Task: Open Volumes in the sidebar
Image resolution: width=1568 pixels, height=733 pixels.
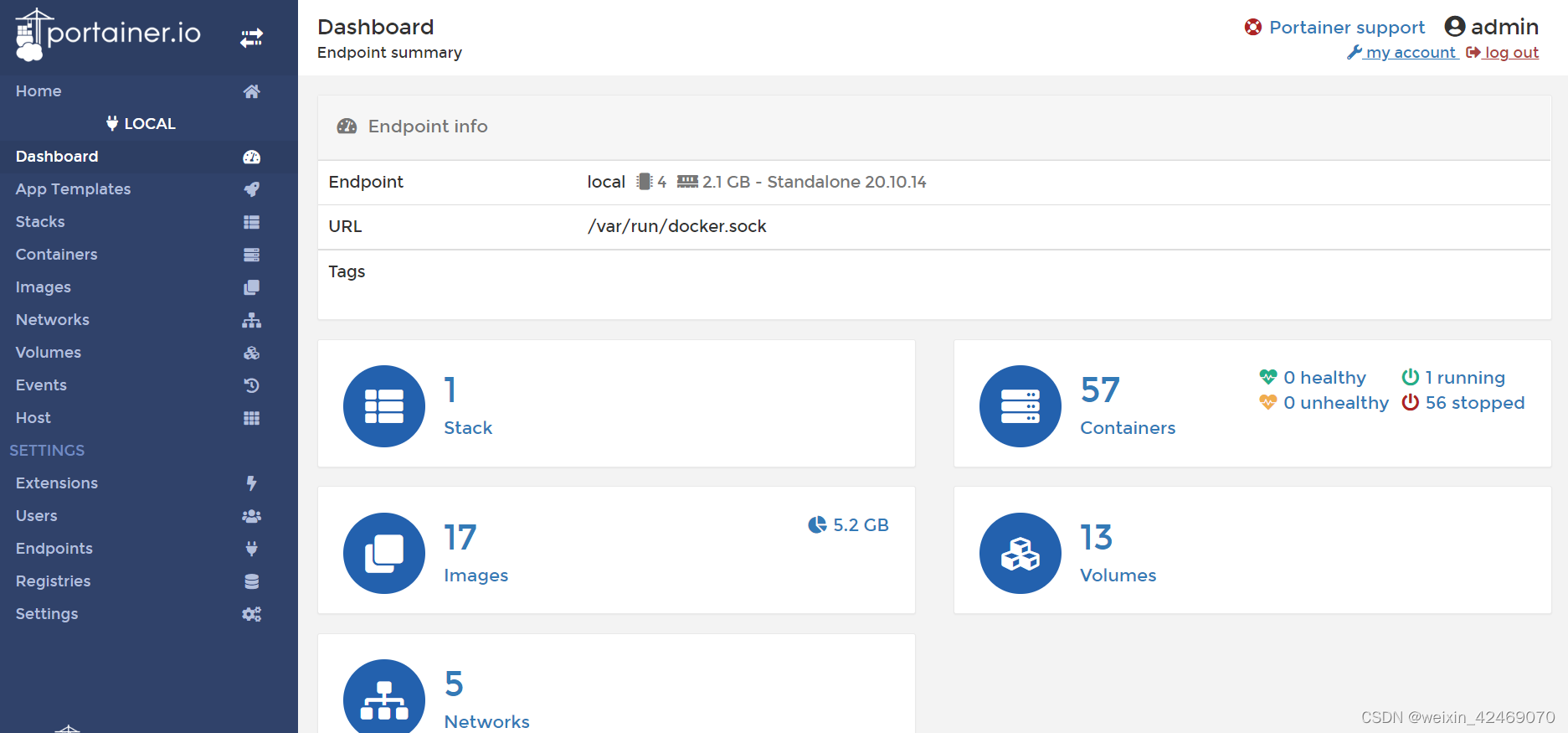Action: coord(48,352)
